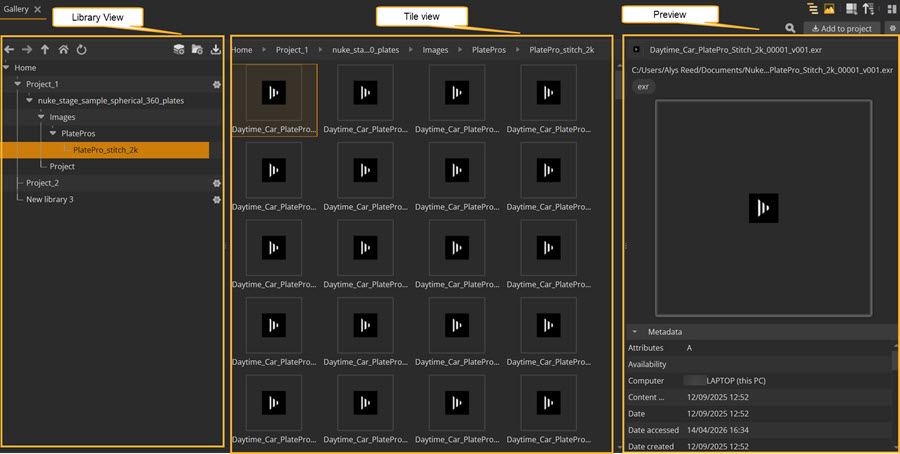The width and height of the screenshot is (900, 454).
Task: Go back using the left arrow
Action: (9, 50)
